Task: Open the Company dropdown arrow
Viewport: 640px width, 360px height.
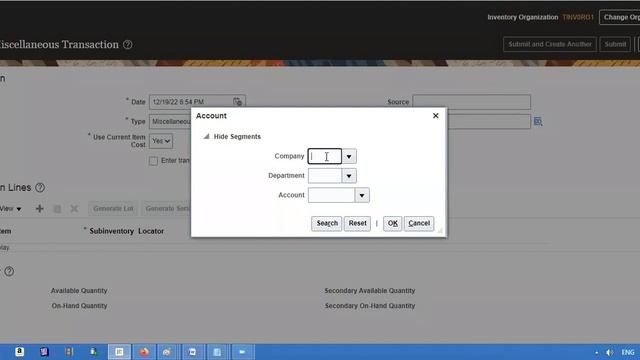Action: point(349,156)
